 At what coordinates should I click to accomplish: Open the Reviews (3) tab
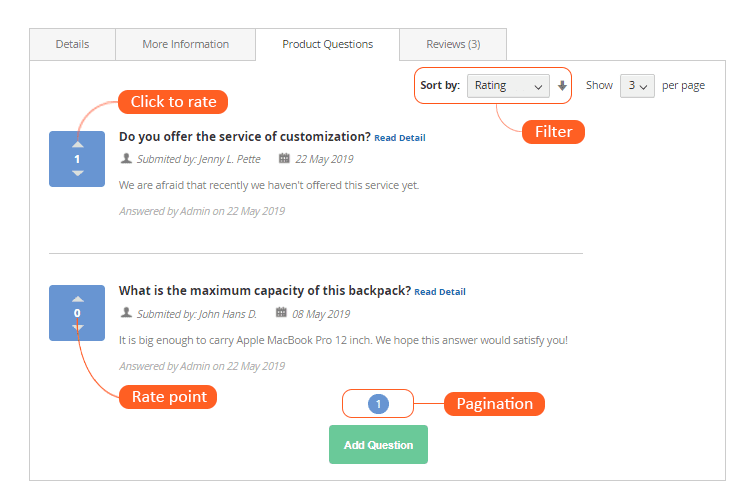click(453, 44)
